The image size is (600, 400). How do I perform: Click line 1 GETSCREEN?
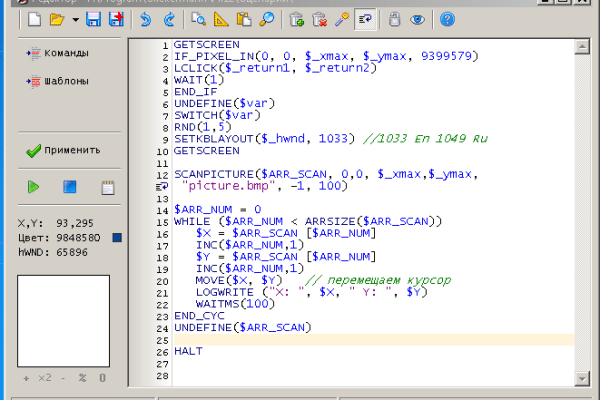[x=207, y=44]
